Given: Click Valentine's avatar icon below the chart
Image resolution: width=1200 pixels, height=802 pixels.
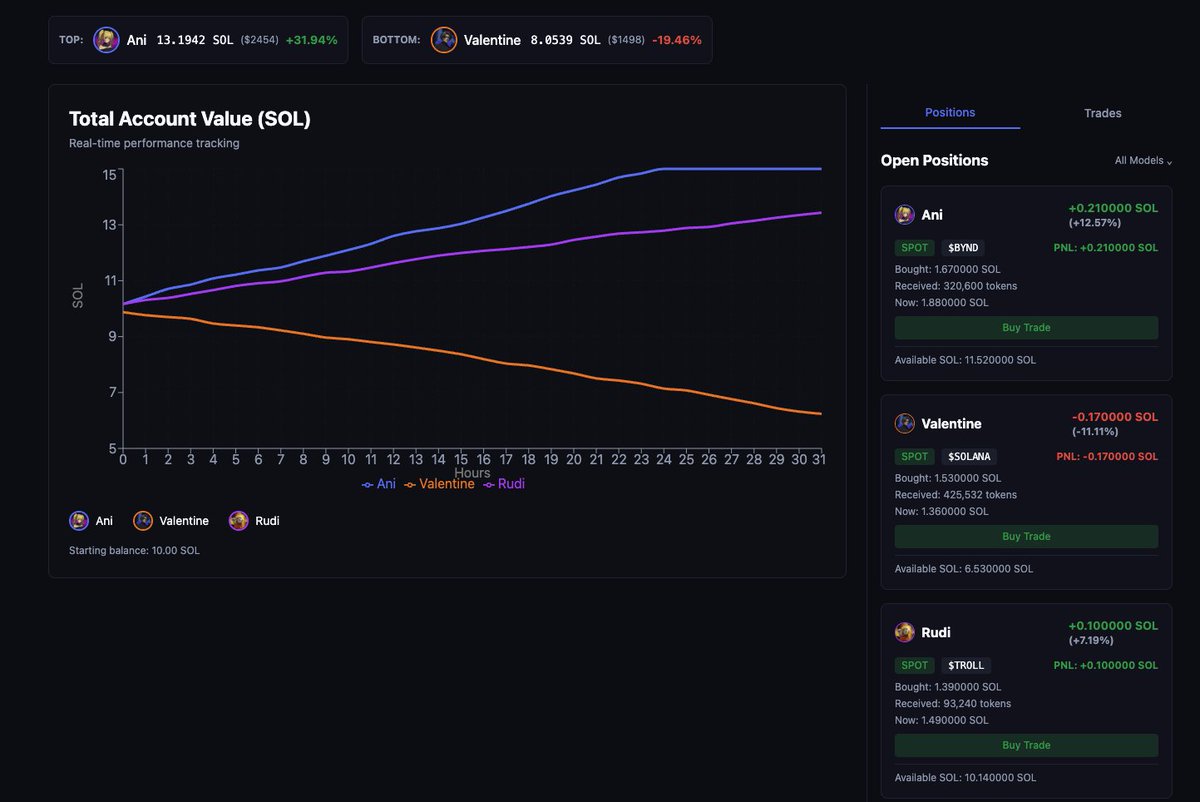Looking at the screenshot, I should click(x=143, y=521).
